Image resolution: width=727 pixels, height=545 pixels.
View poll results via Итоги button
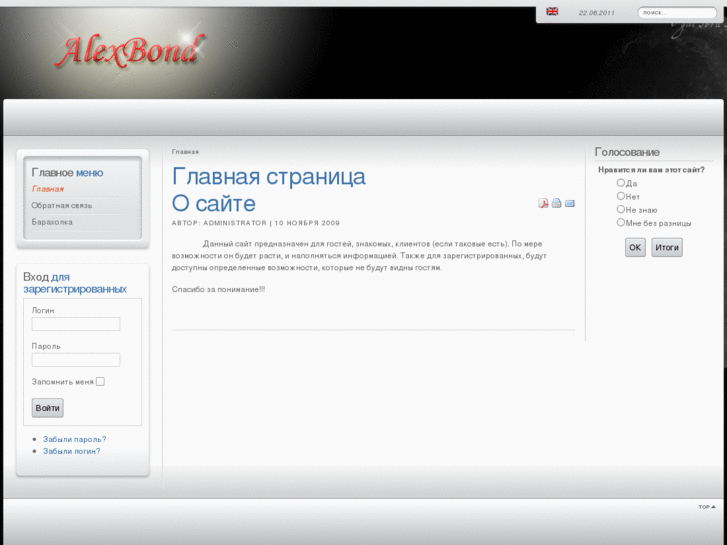click(667, 247)
